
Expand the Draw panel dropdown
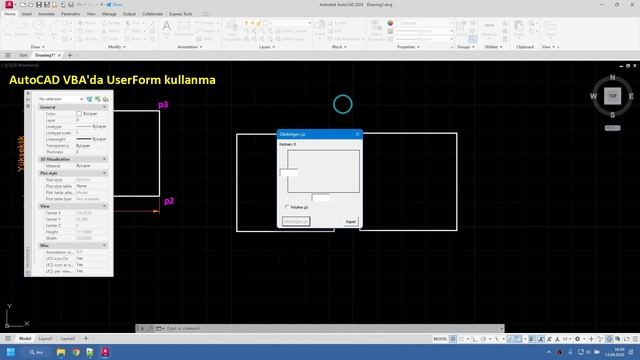(x=38, y=47)
